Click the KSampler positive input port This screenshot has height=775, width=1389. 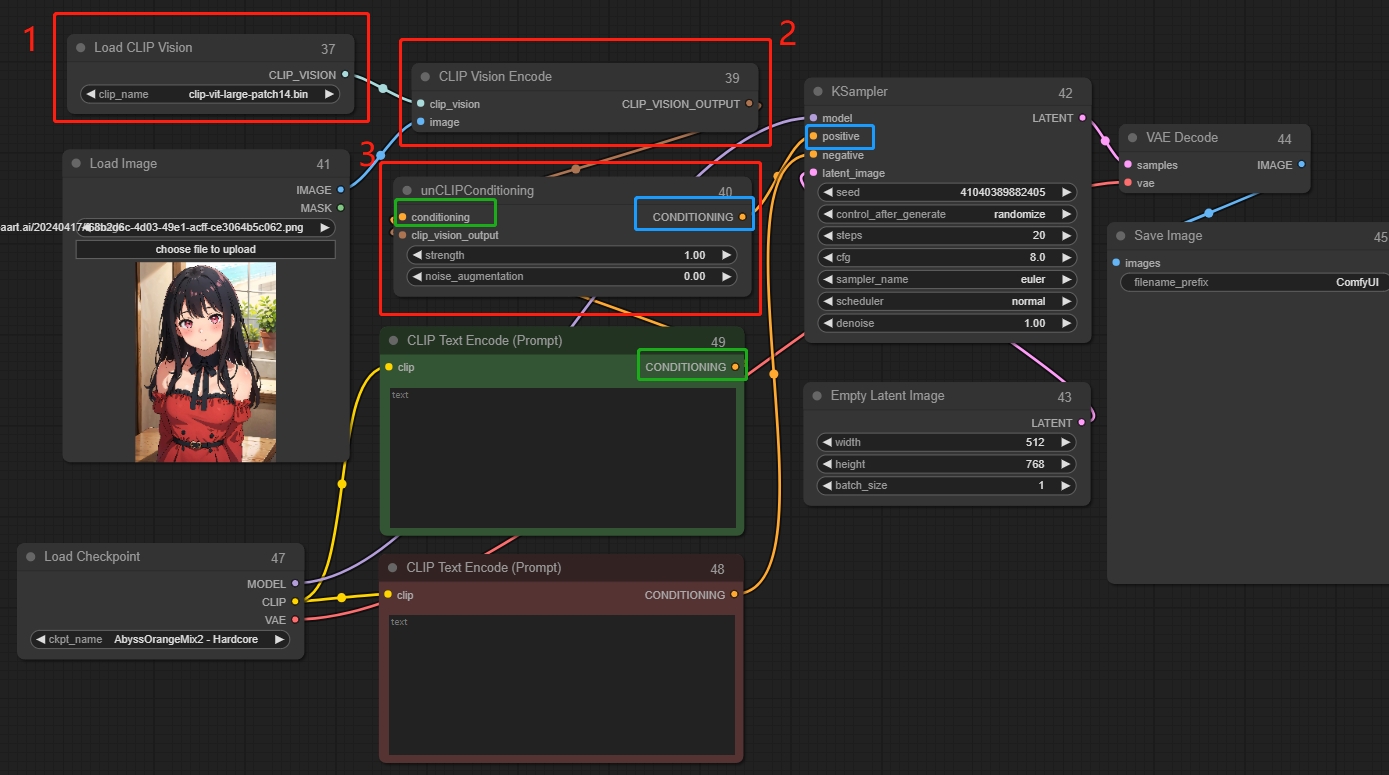click(x=813, y=136)
